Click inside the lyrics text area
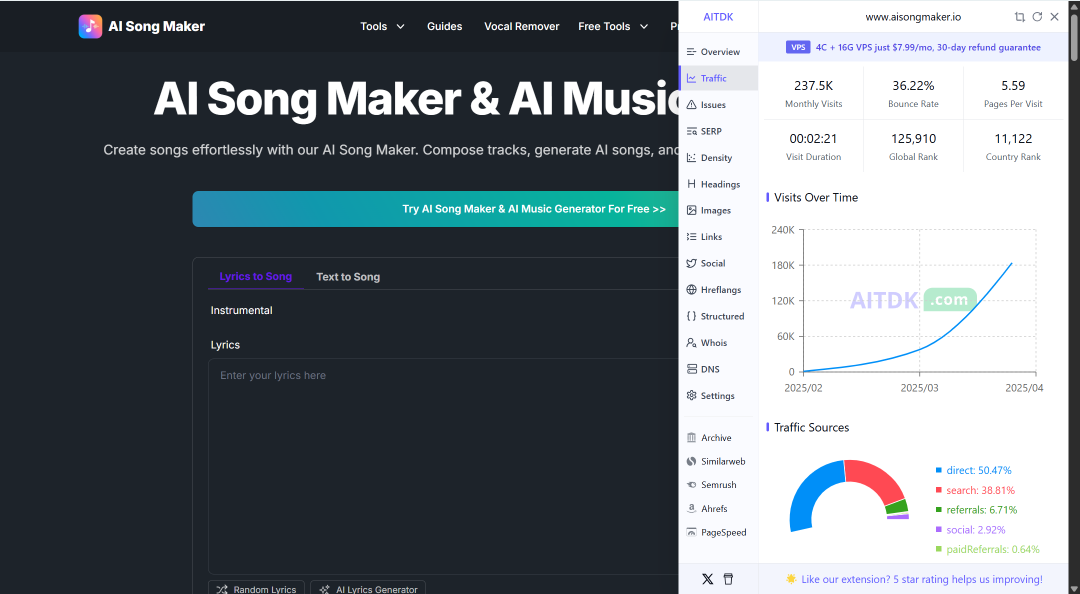Screen dimensions: 1080x594 point(444,467)
